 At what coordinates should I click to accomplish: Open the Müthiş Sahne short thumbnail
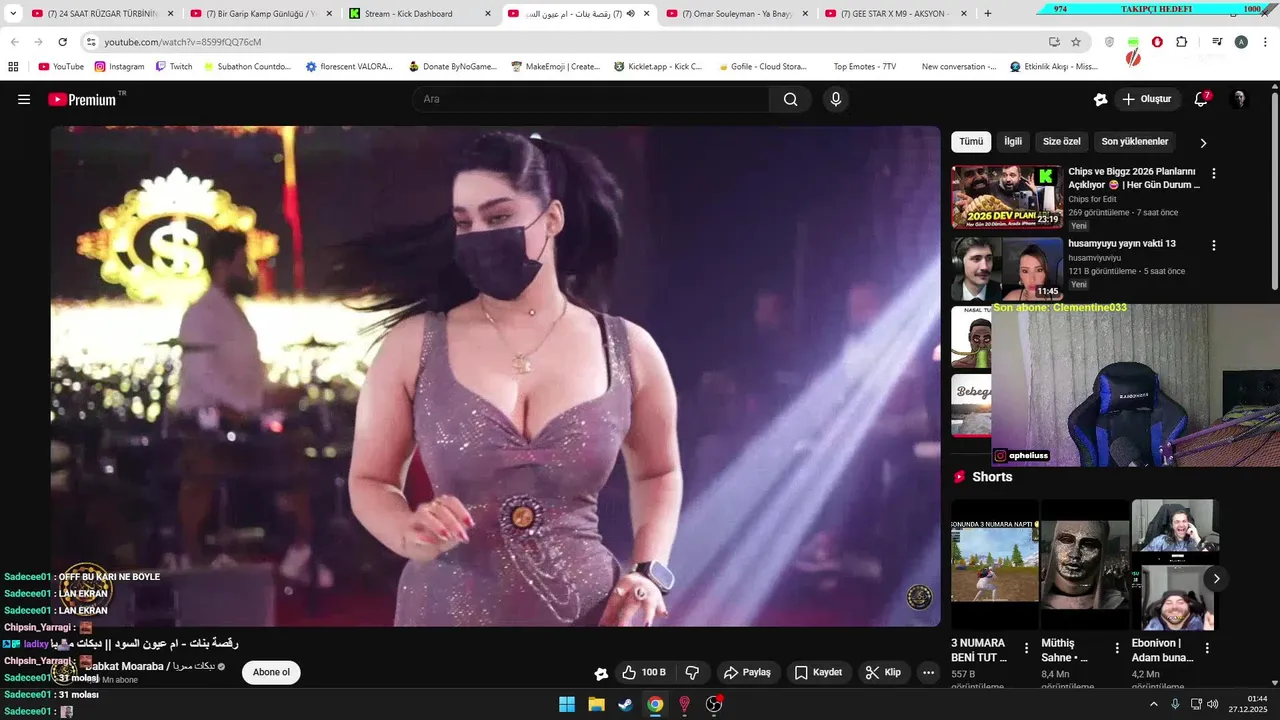[x=1085, y=564]
